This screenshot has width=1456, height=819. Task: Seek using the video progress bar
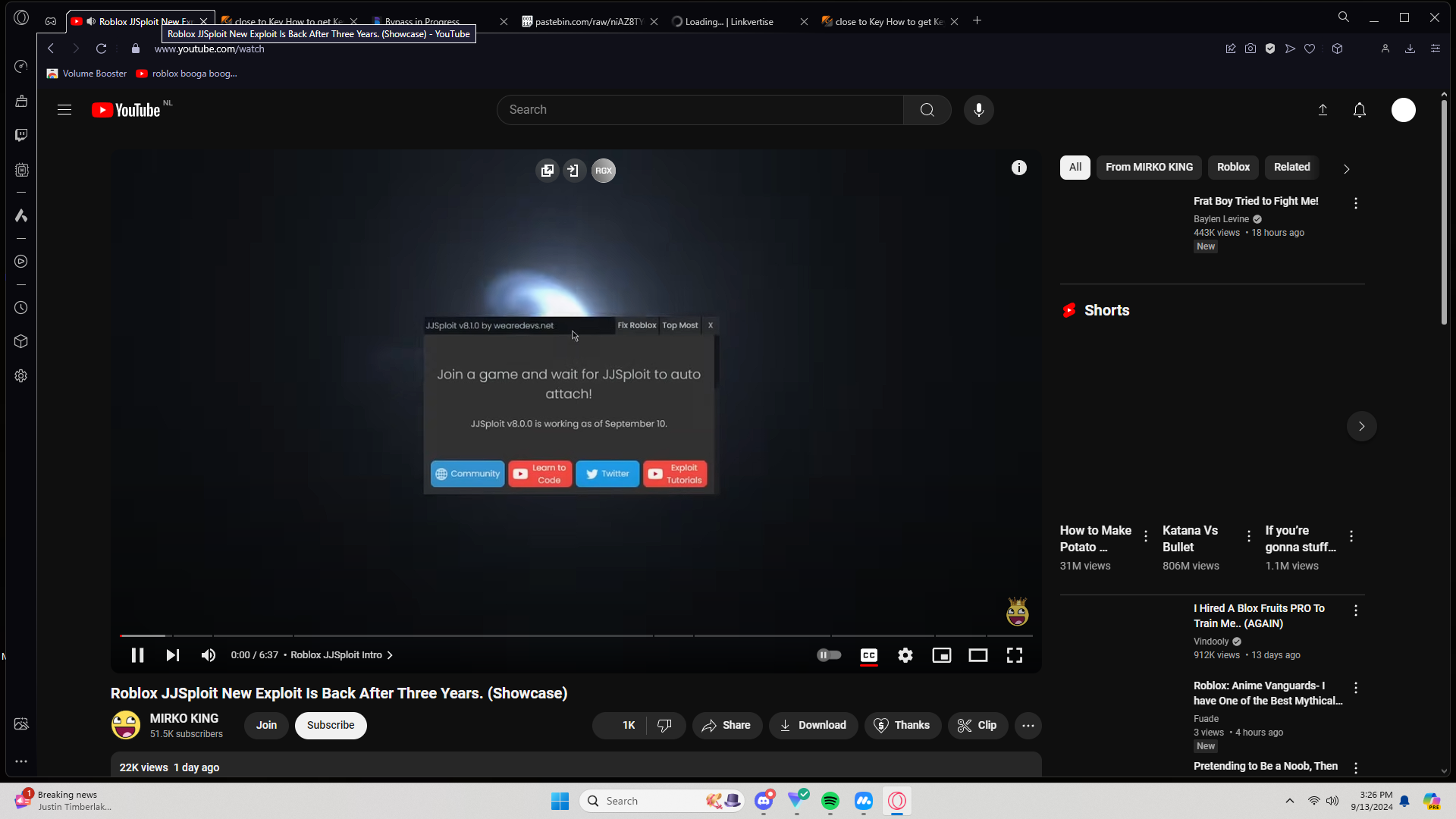(576, 635)
